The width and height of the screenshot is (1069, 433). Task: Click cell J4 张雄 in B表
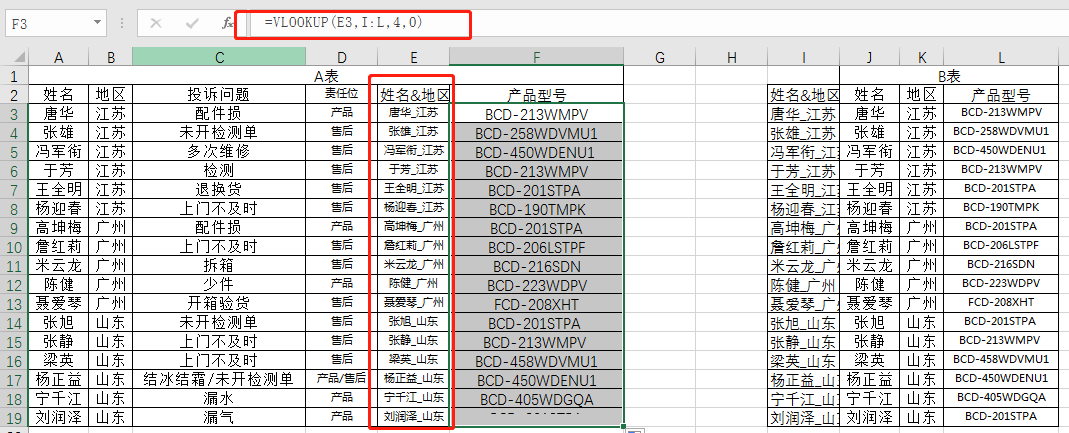click(x=869, y=132)
